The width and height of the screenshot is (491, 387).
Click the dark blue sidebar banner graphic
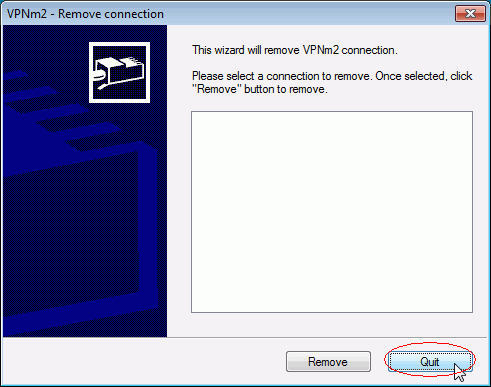click(85, 181)
